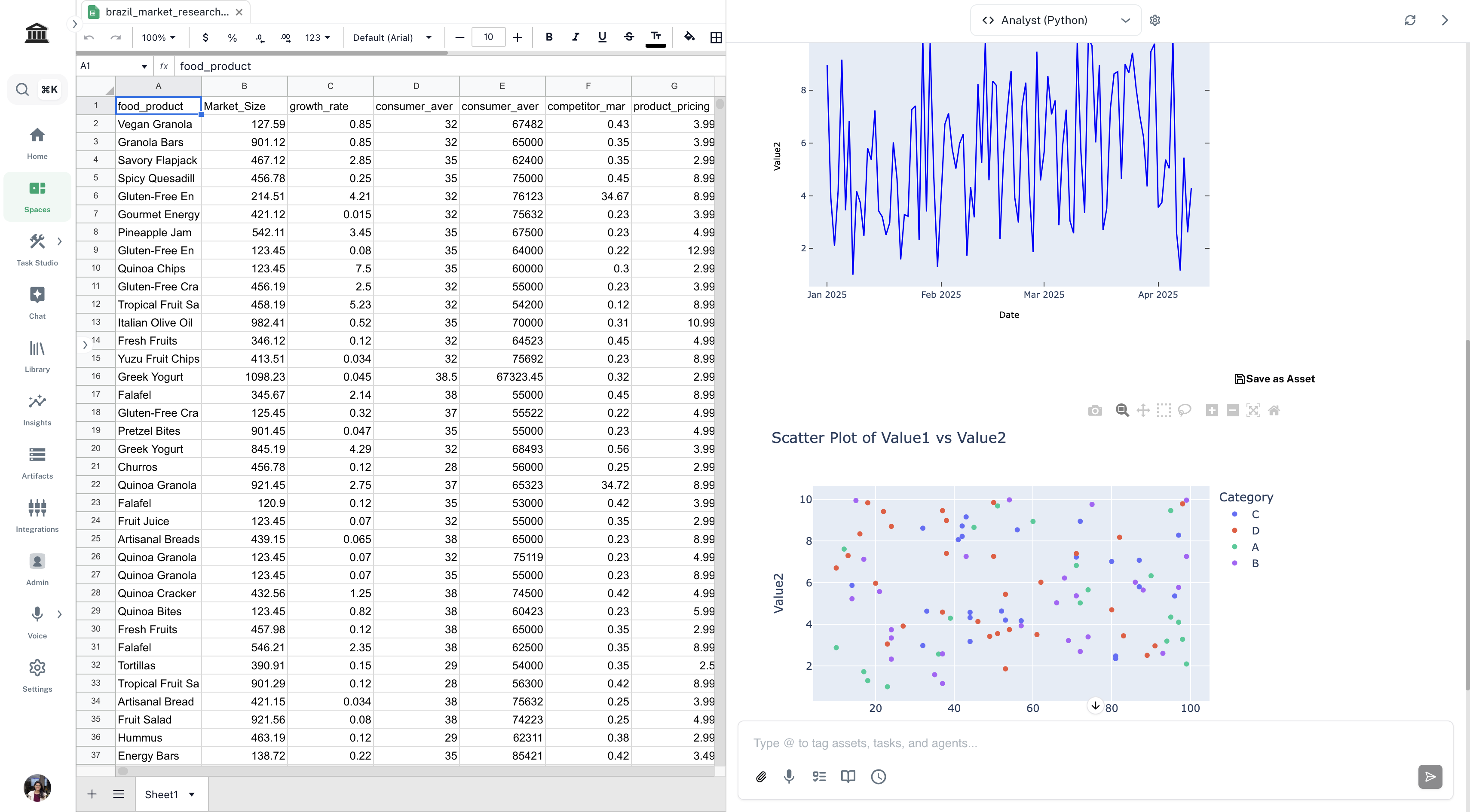Toggle bold formatting
Image resolution: width=1470 pixels, height=812 pixels.
(x=549, y=37)
